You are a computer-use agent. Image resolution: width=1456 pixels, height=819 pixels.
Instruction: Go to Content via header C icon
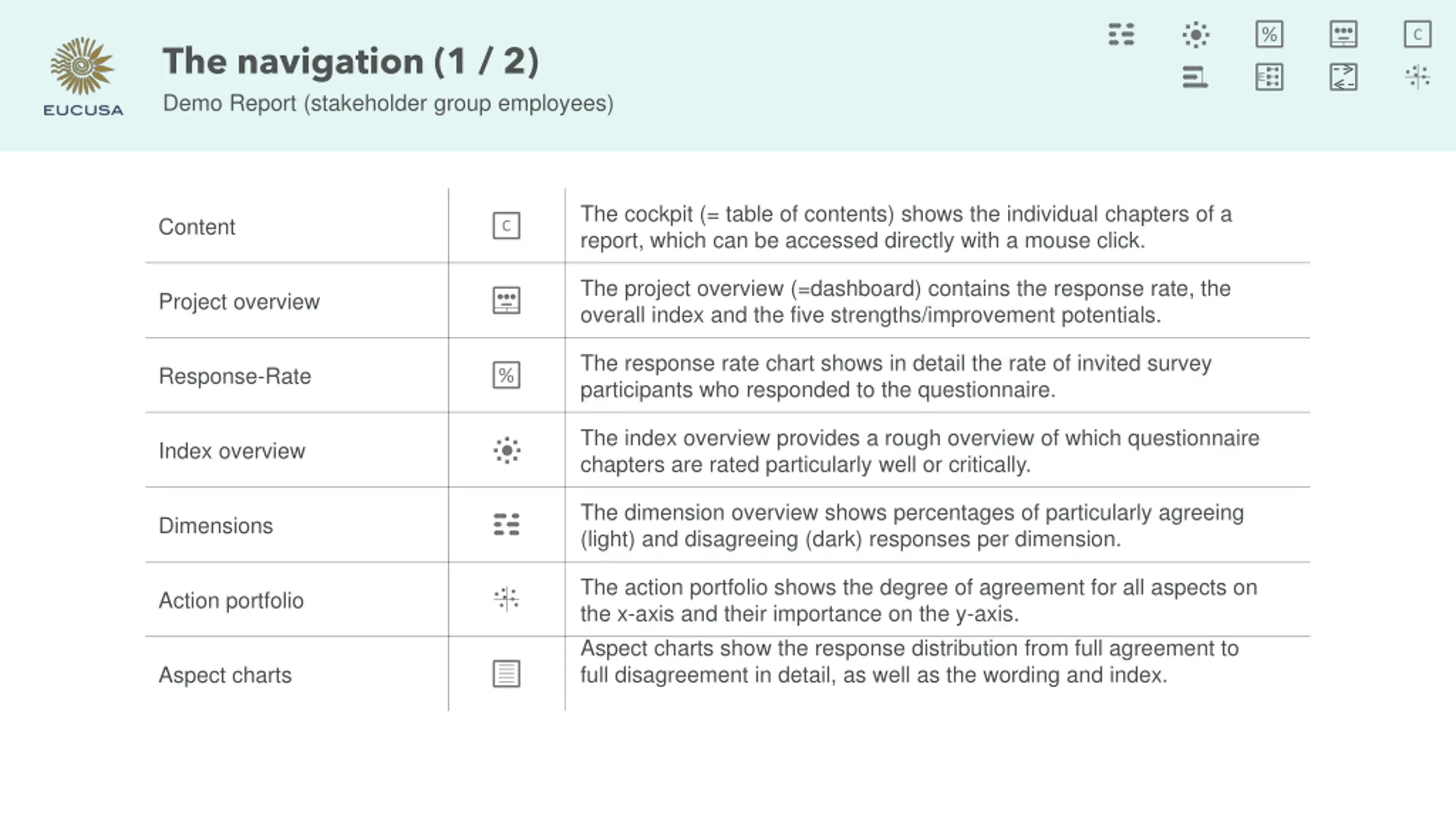pyautogui.click(x=1417, y=35)
